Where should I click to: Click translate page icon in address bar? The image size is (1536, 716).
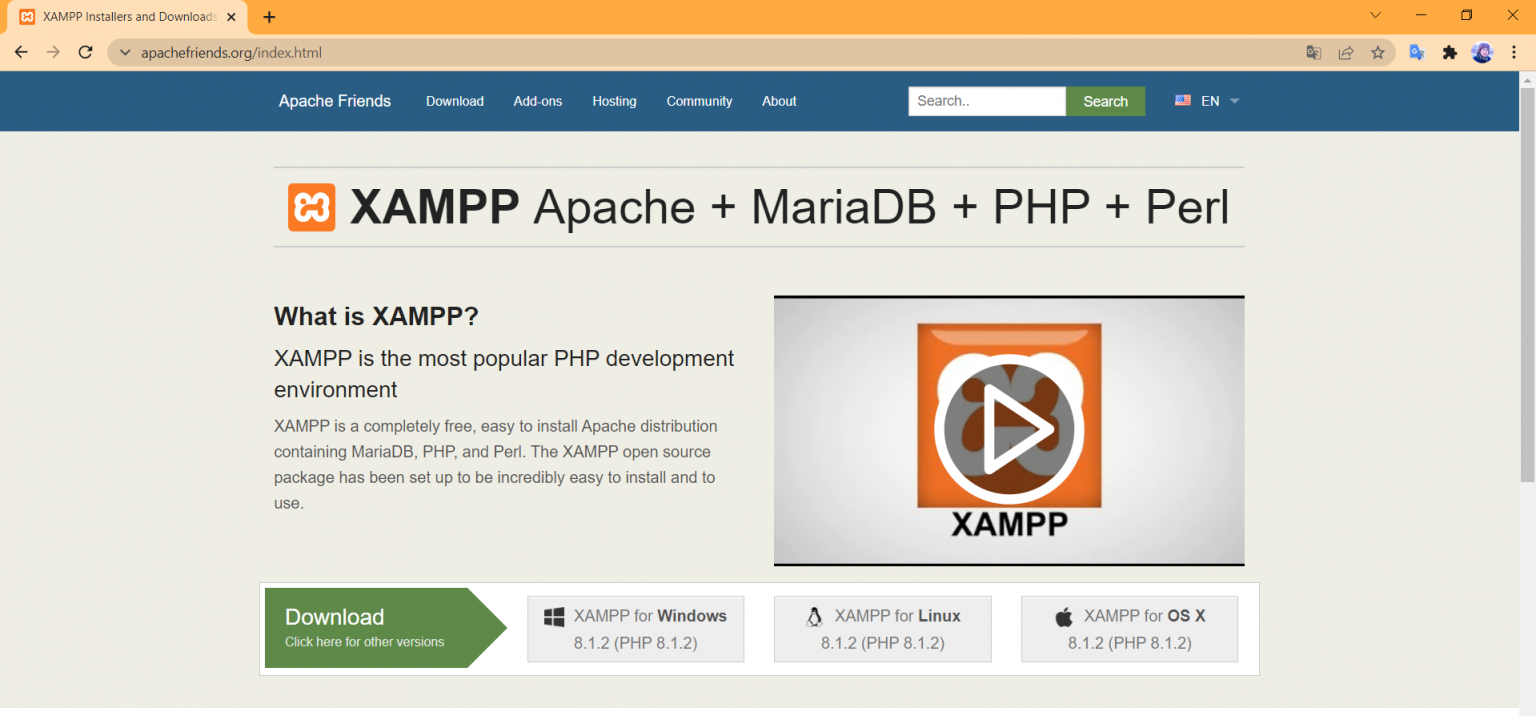click(x=1314, y=53)
